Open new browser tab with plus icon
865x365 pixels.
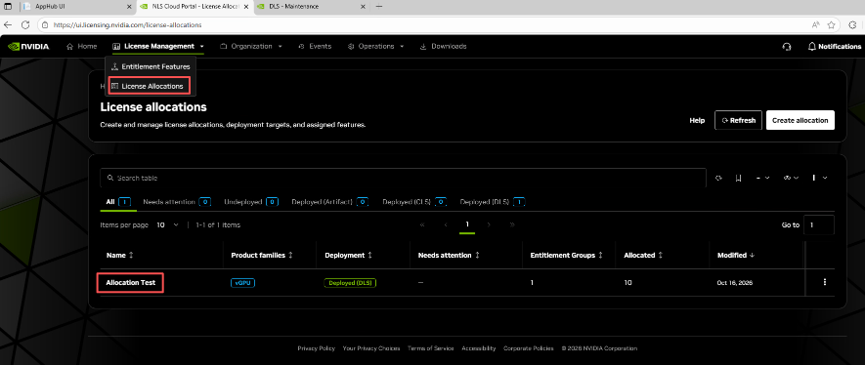coord(378,7)
